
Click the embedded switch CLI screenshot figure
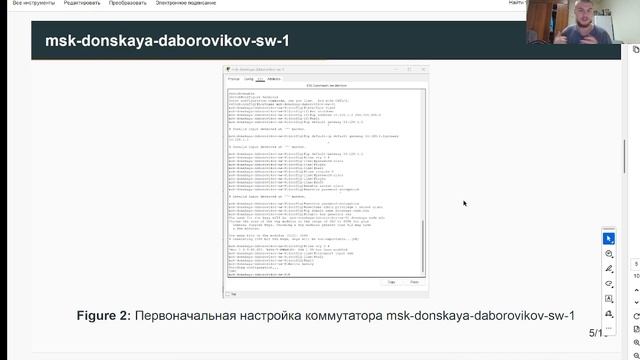click(326, 182)
